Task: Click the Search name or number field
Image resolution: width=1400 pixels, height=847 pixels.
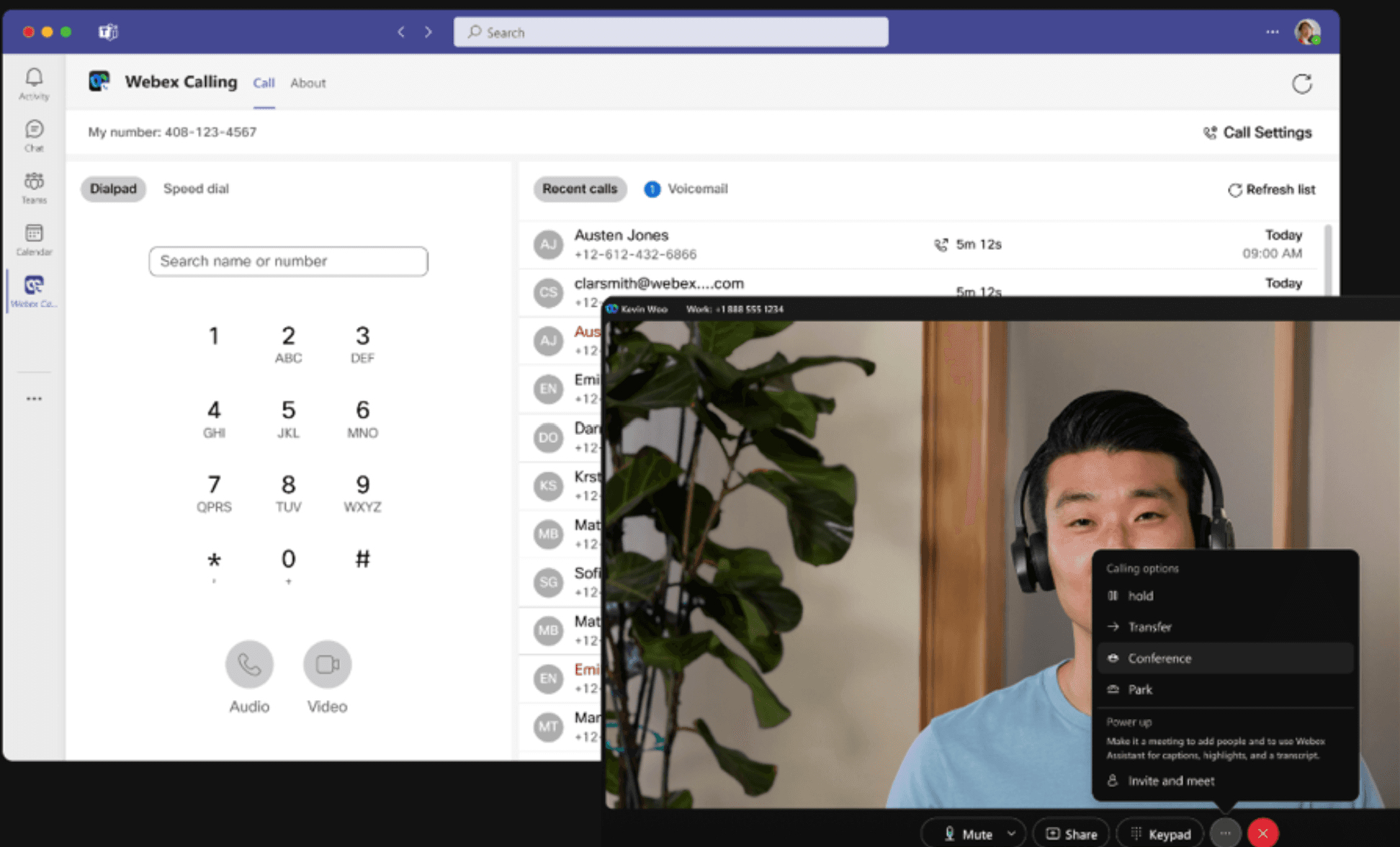Action: [288, 261]
